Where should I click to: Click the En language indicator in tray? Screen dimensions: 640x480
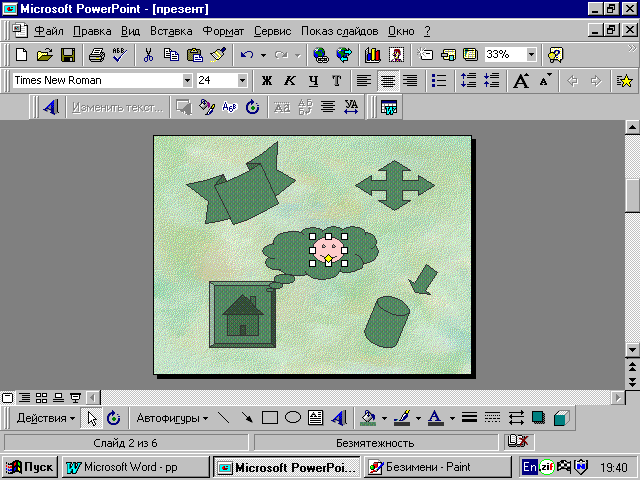[530, 467]
